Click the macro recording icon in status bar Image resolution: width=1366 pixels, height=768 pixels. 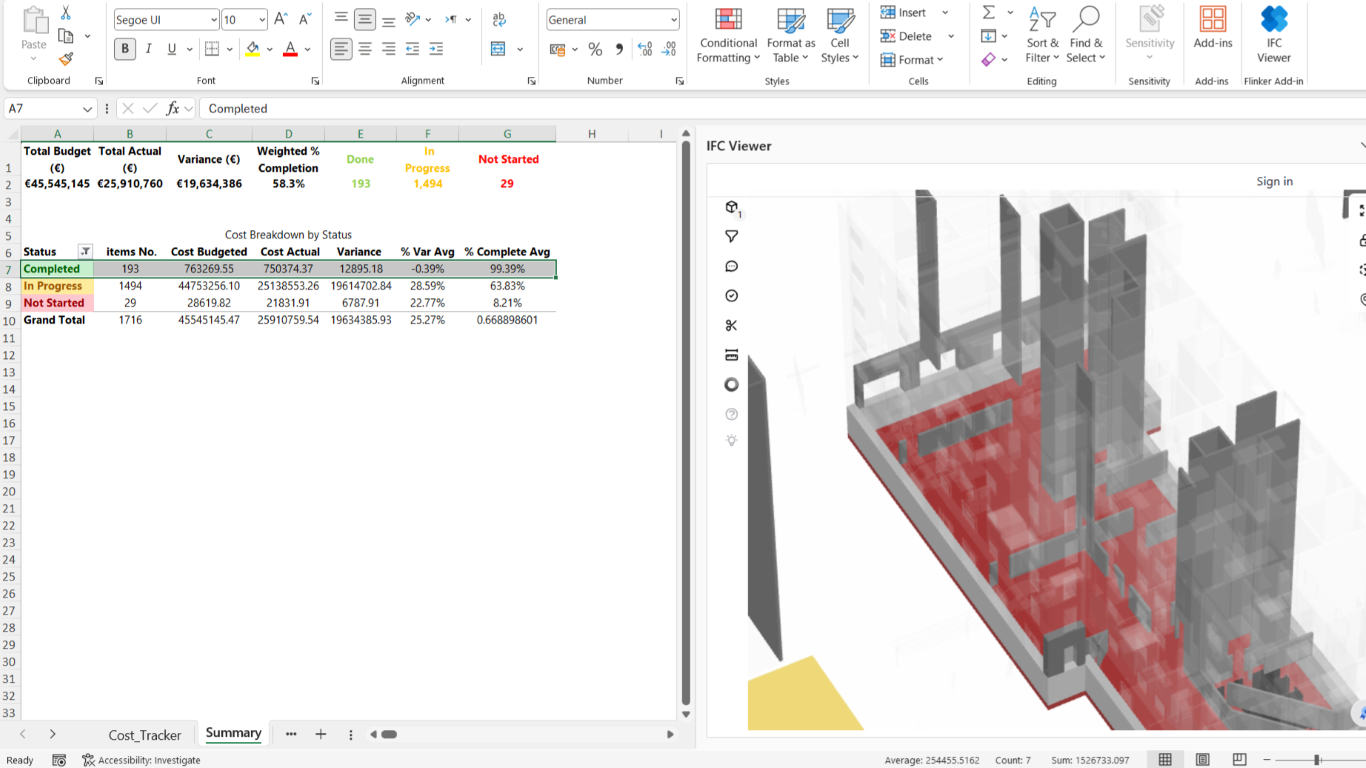tap(59, 760)
